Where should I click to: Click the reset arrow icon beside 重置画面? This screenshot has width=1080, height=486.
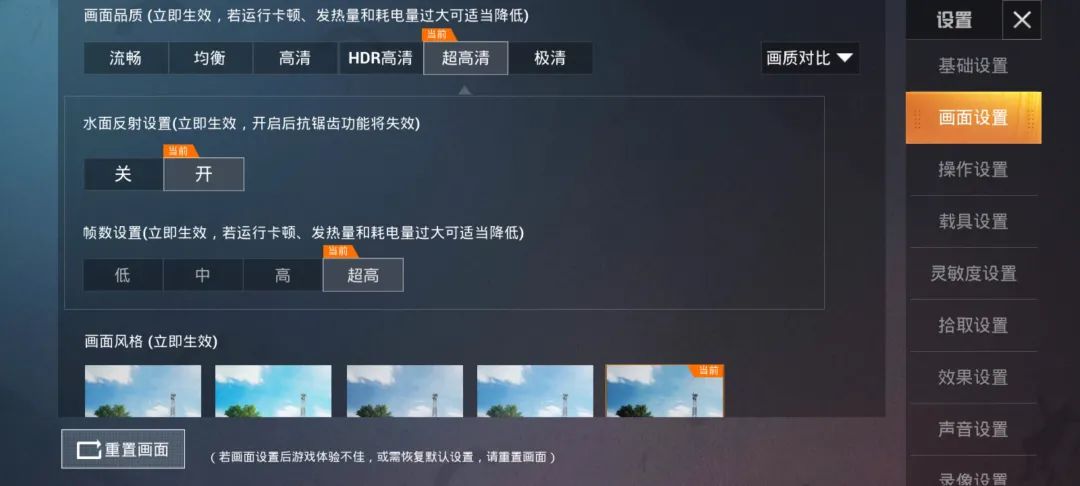89,450
